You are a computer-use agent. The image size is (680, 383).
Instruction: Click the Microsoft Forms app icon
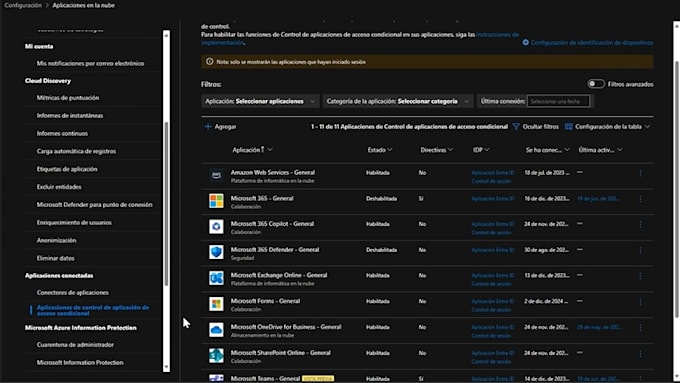(216, 304)
